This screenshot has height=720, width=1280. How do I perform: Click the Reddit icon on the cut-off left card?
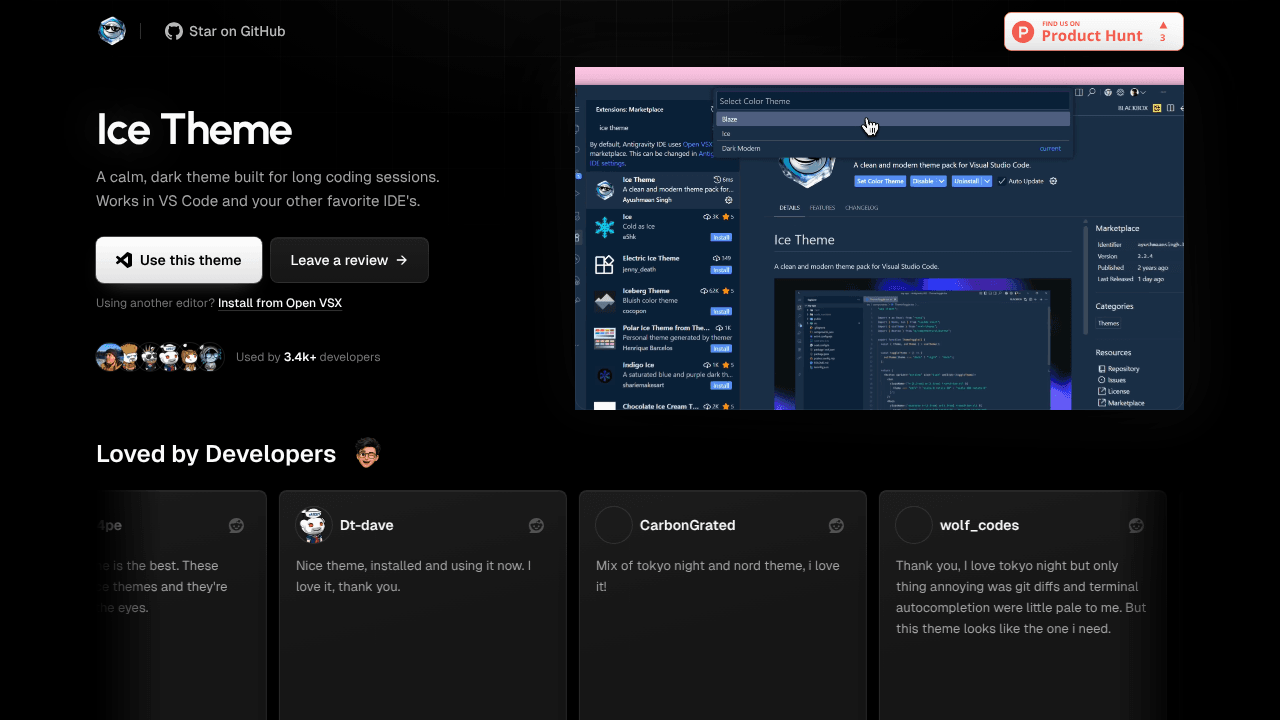(x=236, y=525)
